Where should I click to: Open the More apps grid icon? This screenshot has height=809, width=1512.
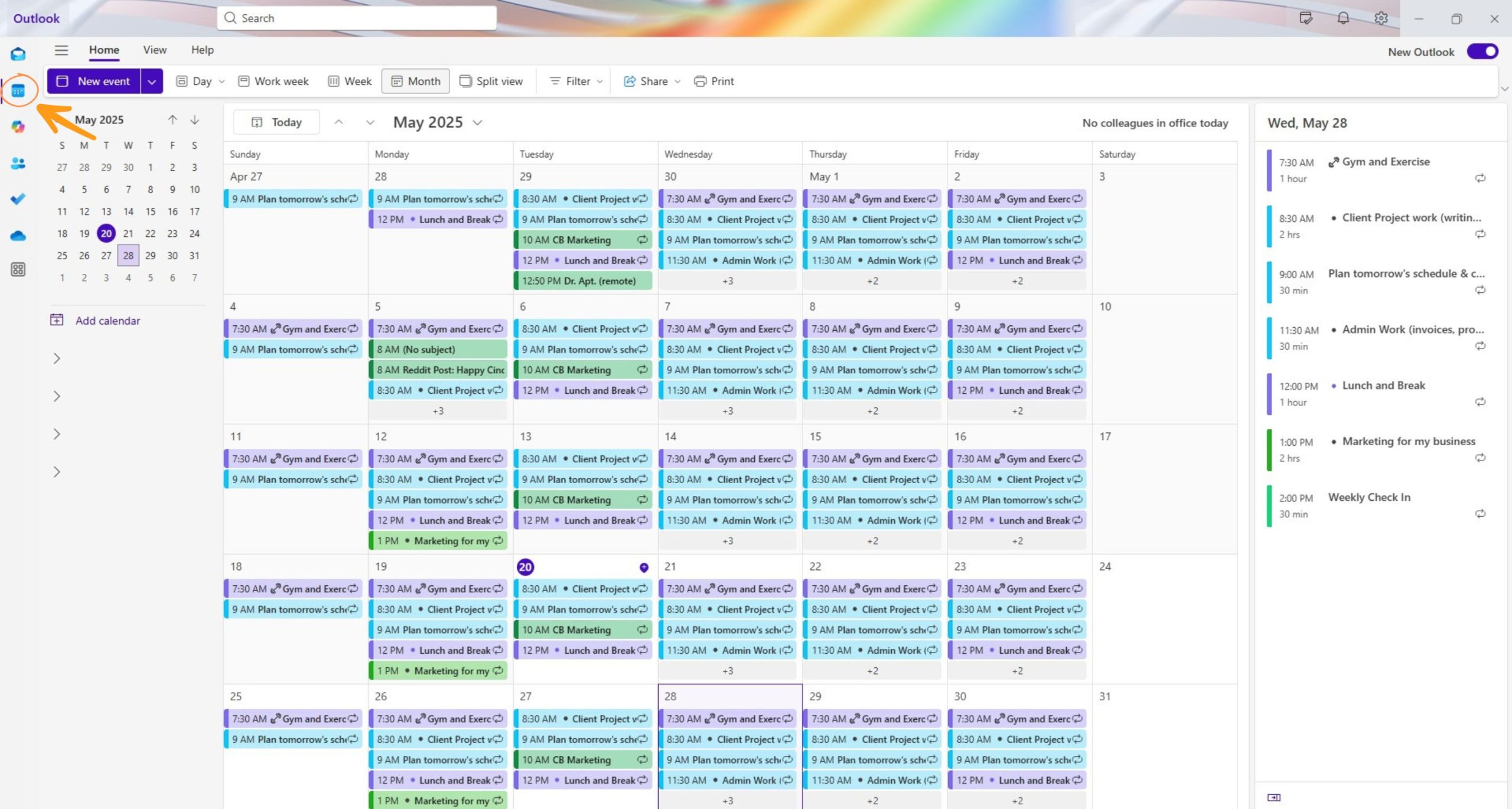tap(18, 270)
